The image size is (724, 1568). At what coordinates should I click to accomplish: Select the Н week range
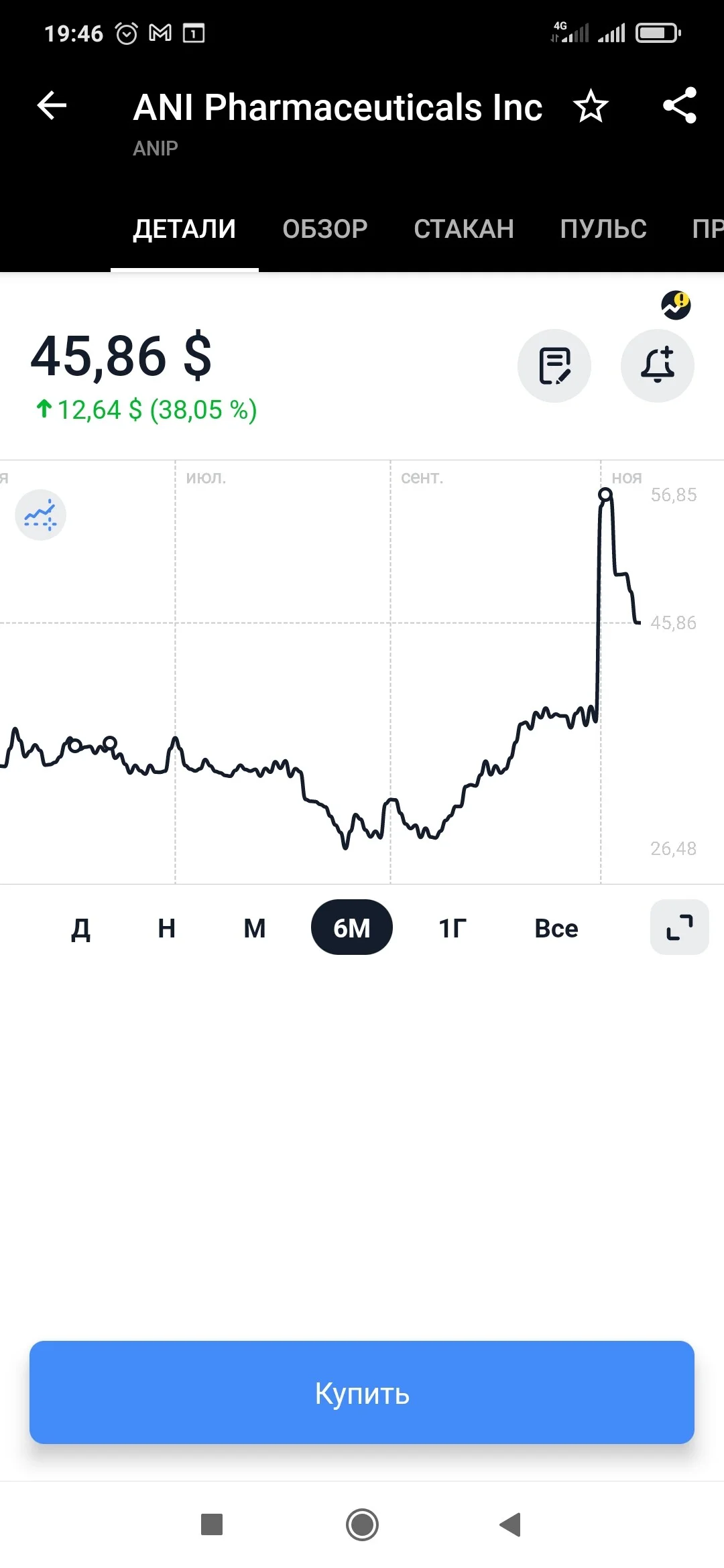pos(167,928)
